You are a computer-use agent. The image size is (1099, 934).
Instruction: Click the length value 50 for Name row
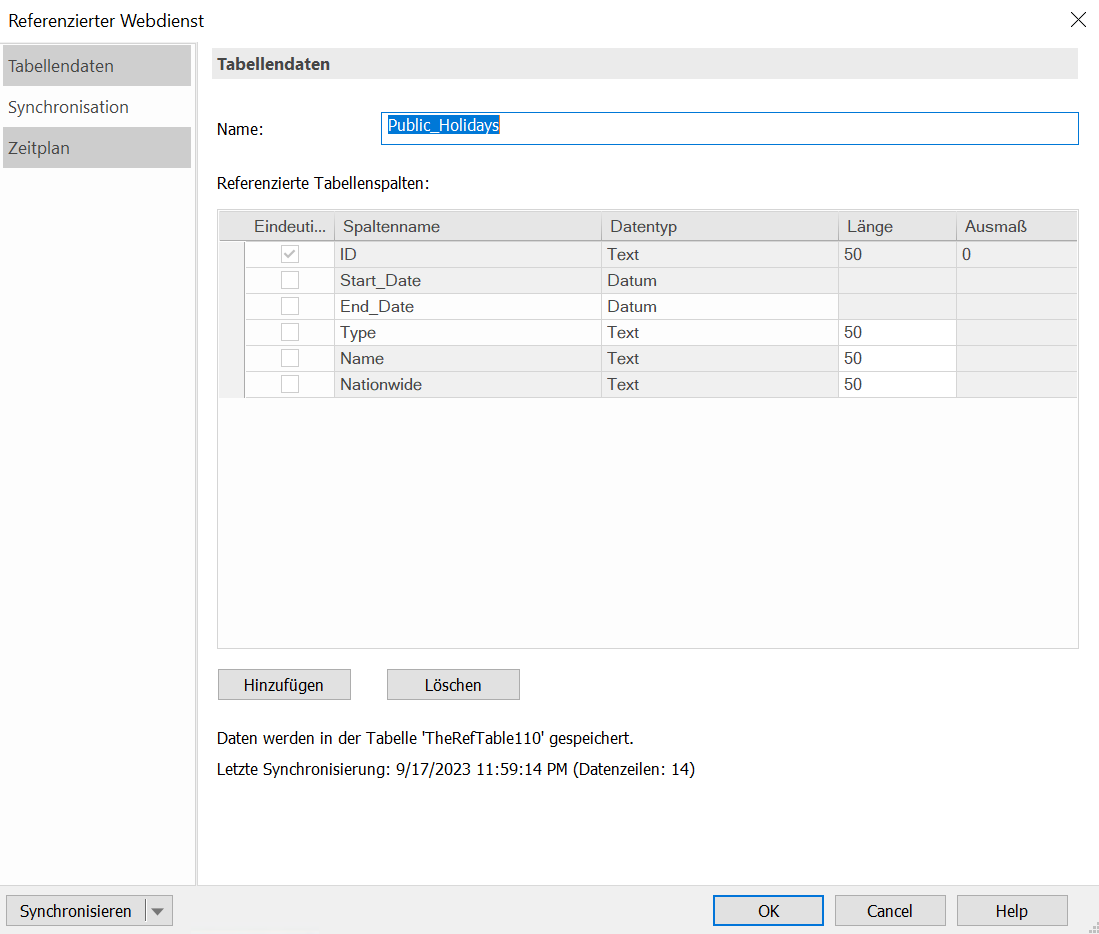[x=897, y=358]
